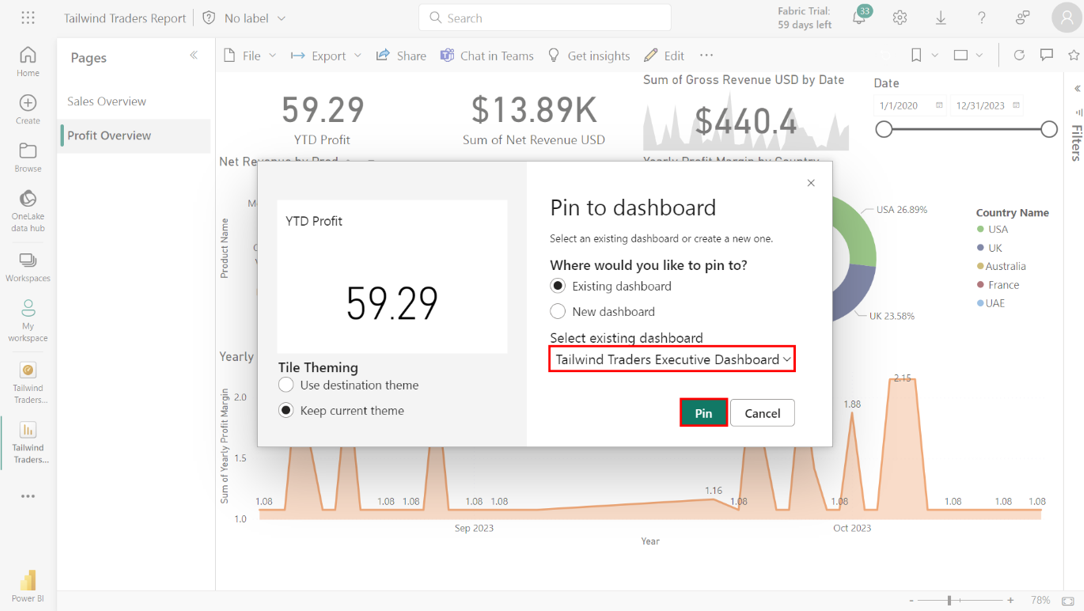Open the app launcher waffle icon
Viewport: 1084px width, 611px height.
28,18
